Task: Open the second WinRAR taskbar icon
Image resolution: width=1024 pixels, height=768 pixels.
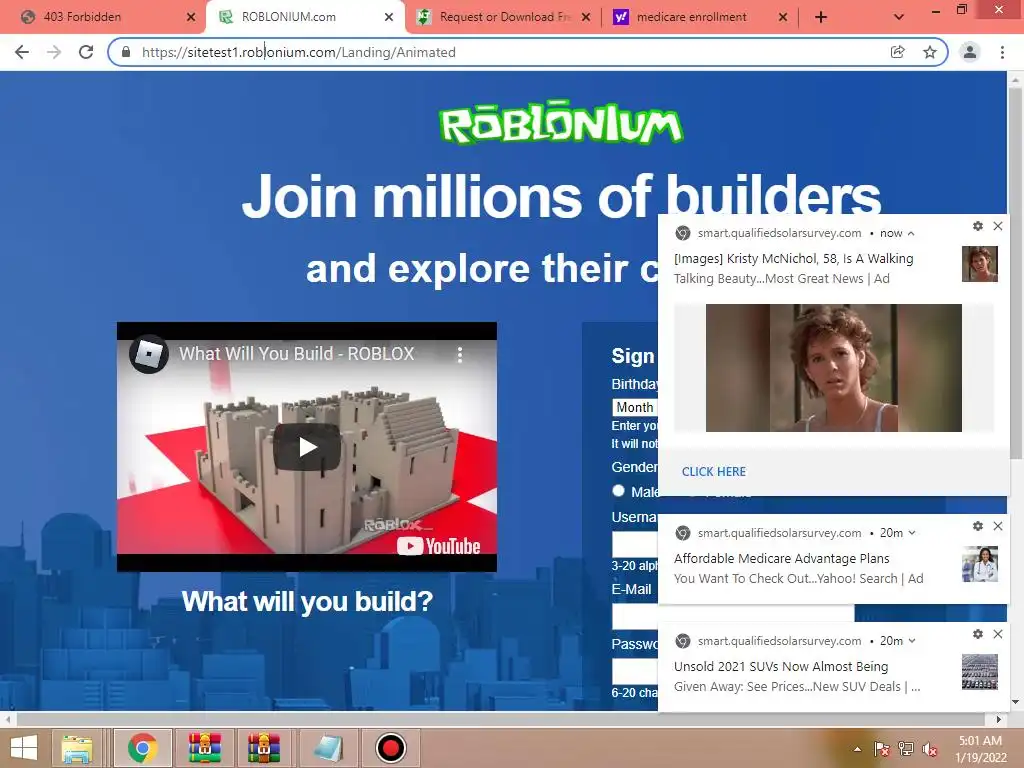Action: coord(264,748)
